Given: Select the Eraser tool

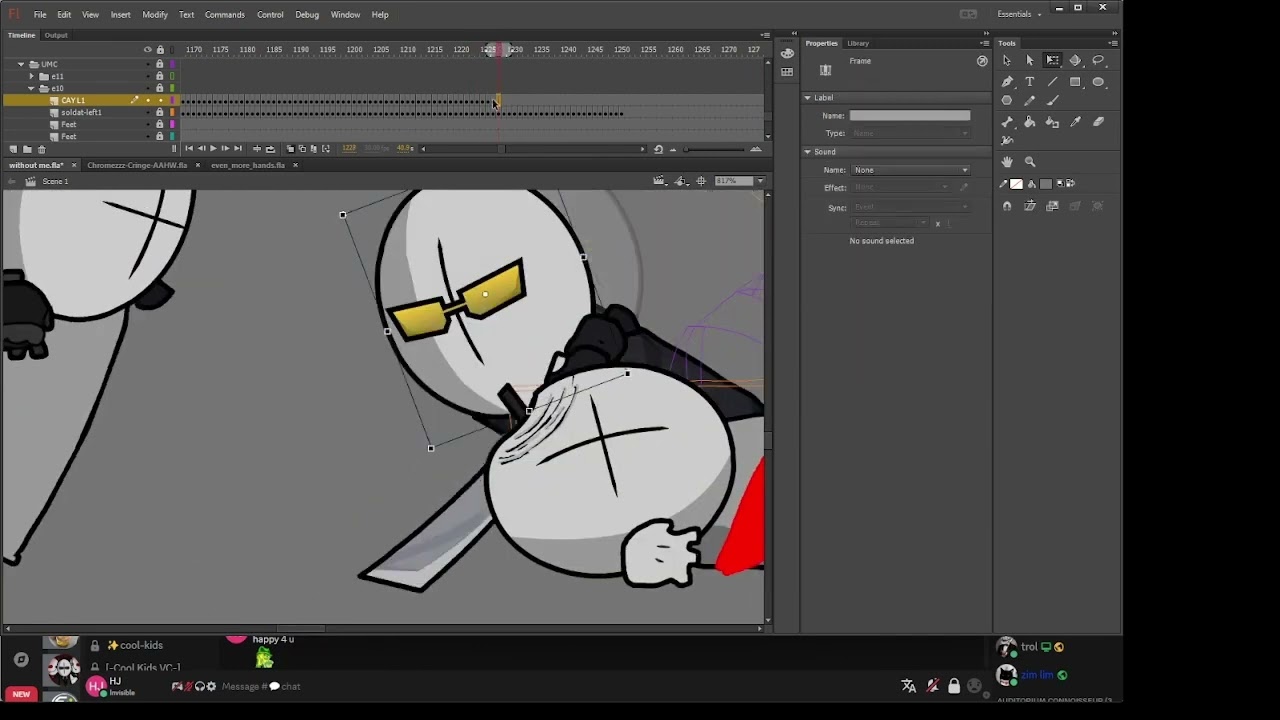Looking at the screenshot, I should [1098, 122].
